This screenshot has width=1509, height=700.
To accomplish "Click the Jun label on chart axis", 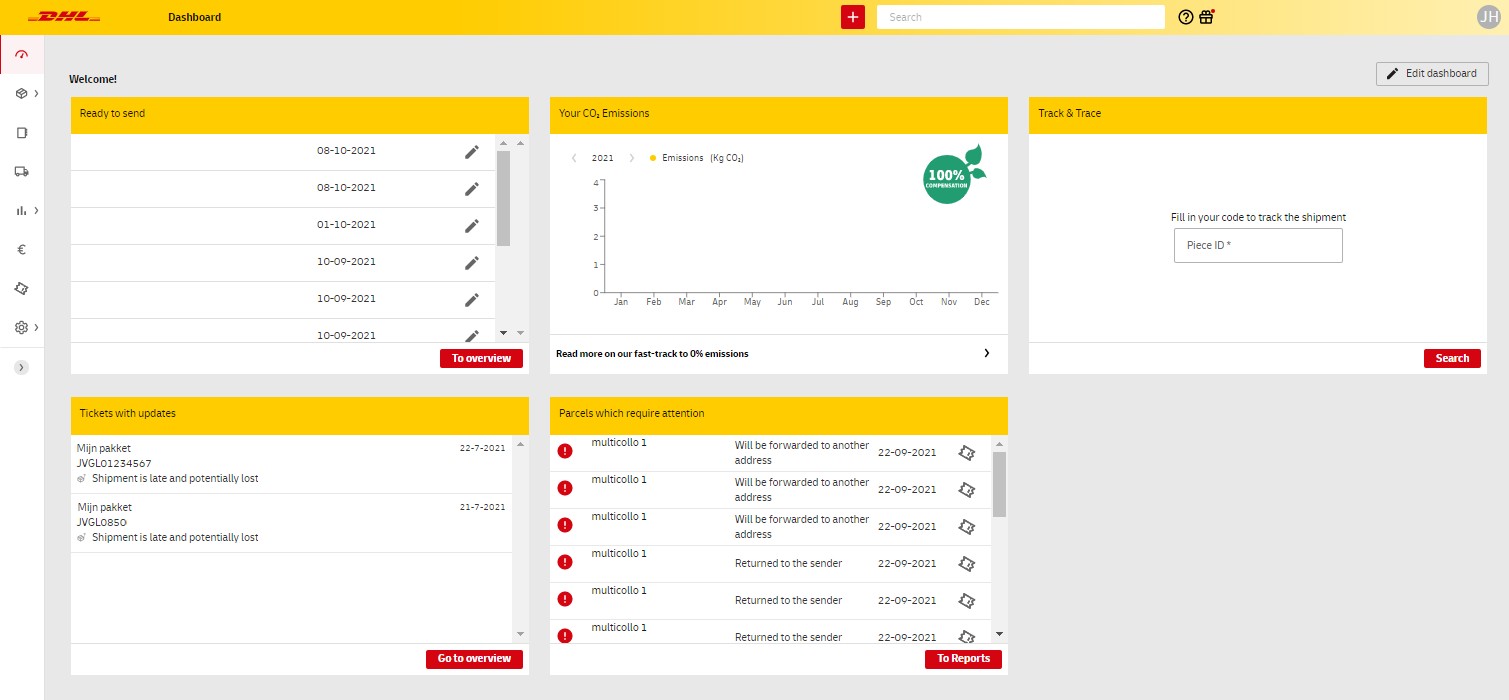I will [785, 302].
